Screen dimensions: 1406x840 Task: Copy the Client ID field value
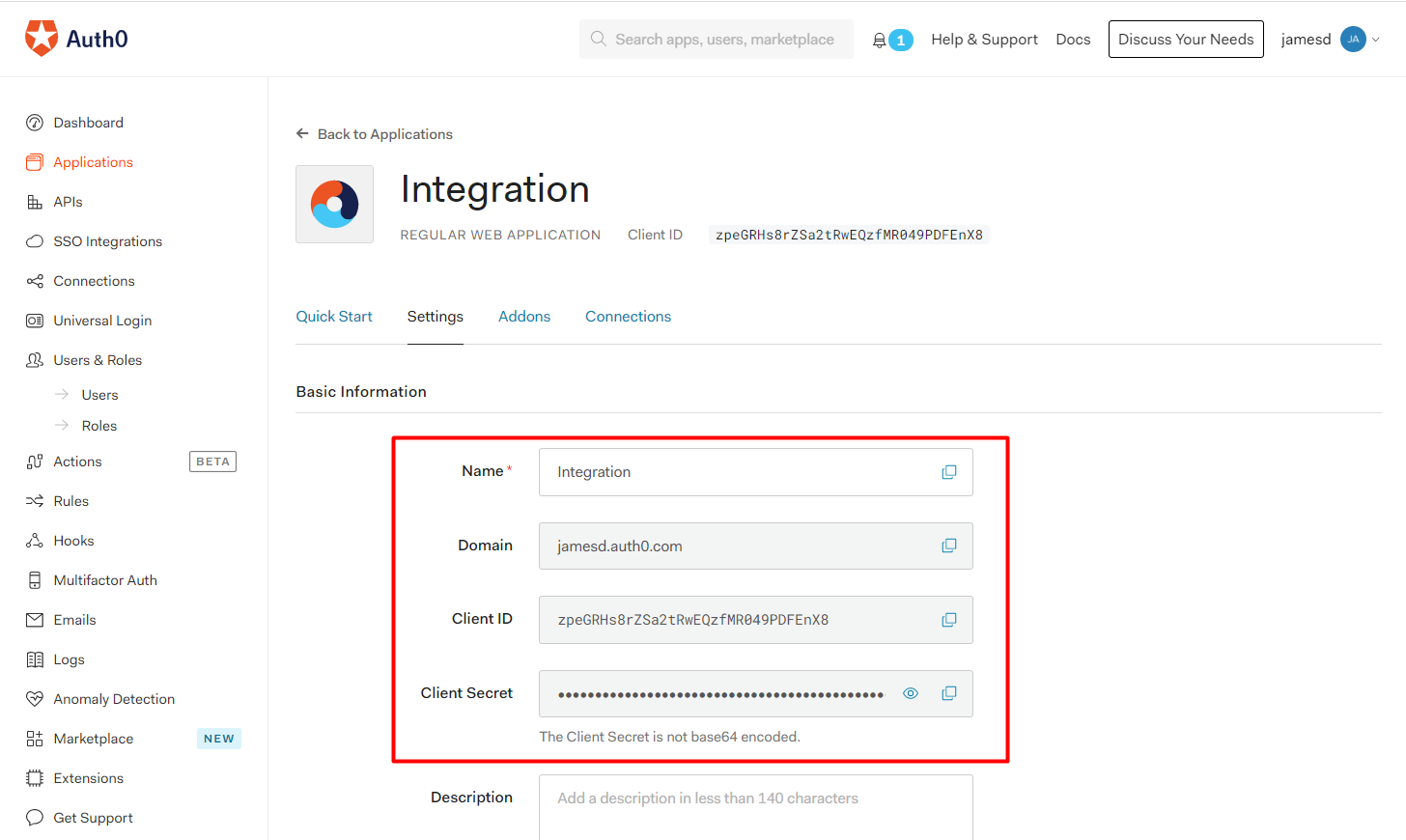pos(949,620)
